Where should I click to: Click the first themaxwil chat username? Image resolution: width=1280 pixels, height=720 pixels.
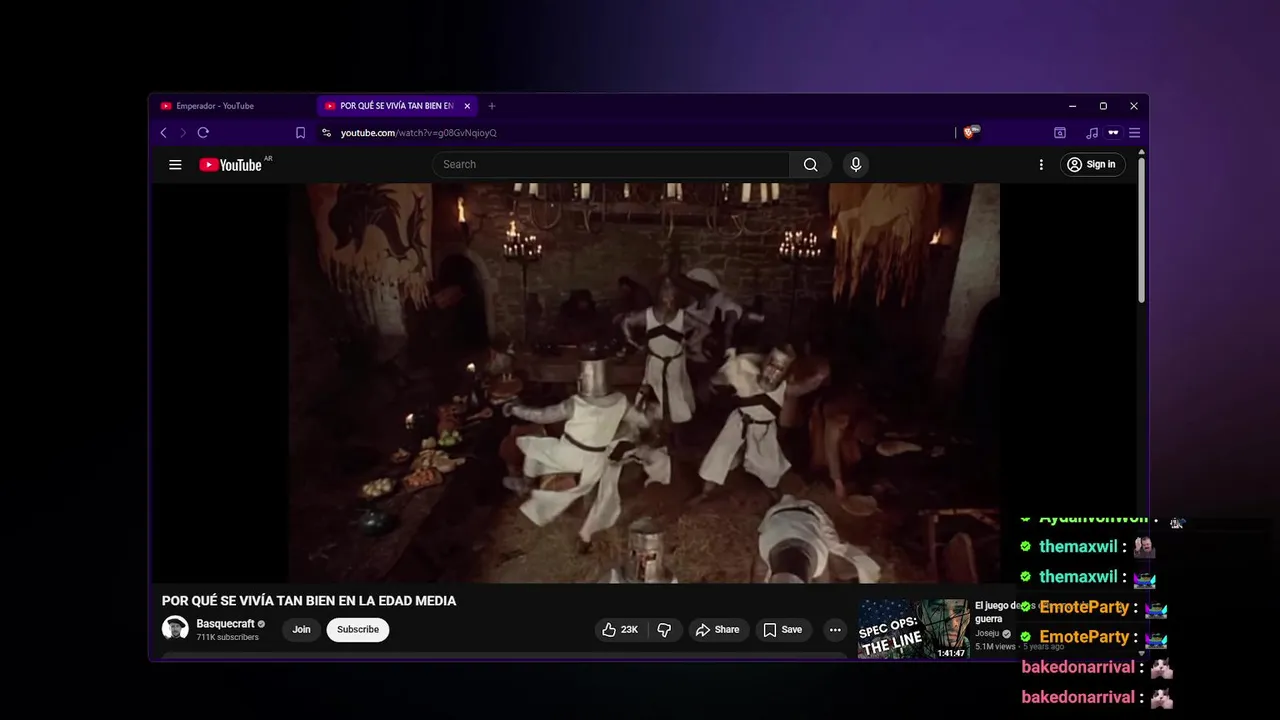(x=1078, y=547)
